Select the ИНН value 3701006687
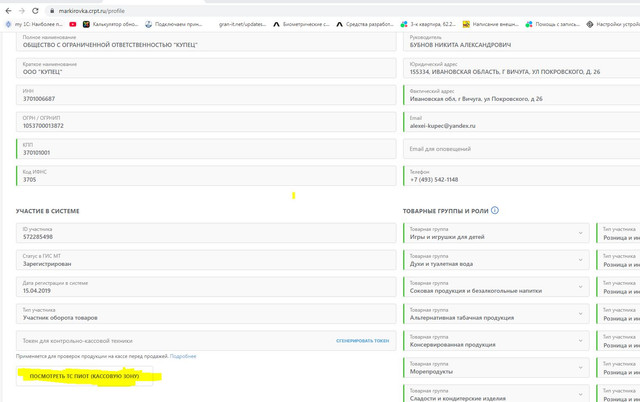 39,99
